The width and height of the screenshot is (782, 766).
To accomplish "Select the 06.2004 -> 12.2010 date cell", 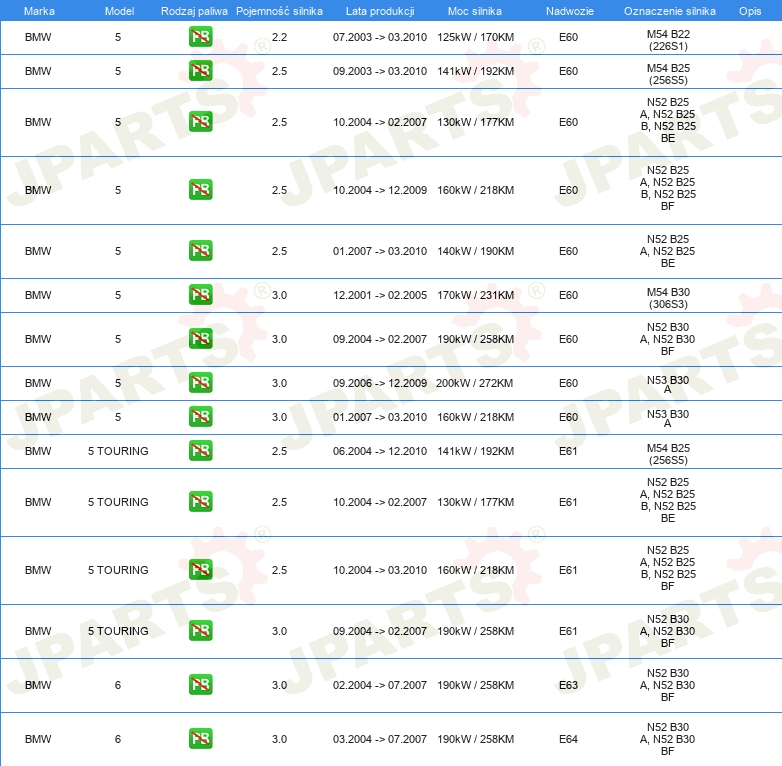I will [380, 451].
